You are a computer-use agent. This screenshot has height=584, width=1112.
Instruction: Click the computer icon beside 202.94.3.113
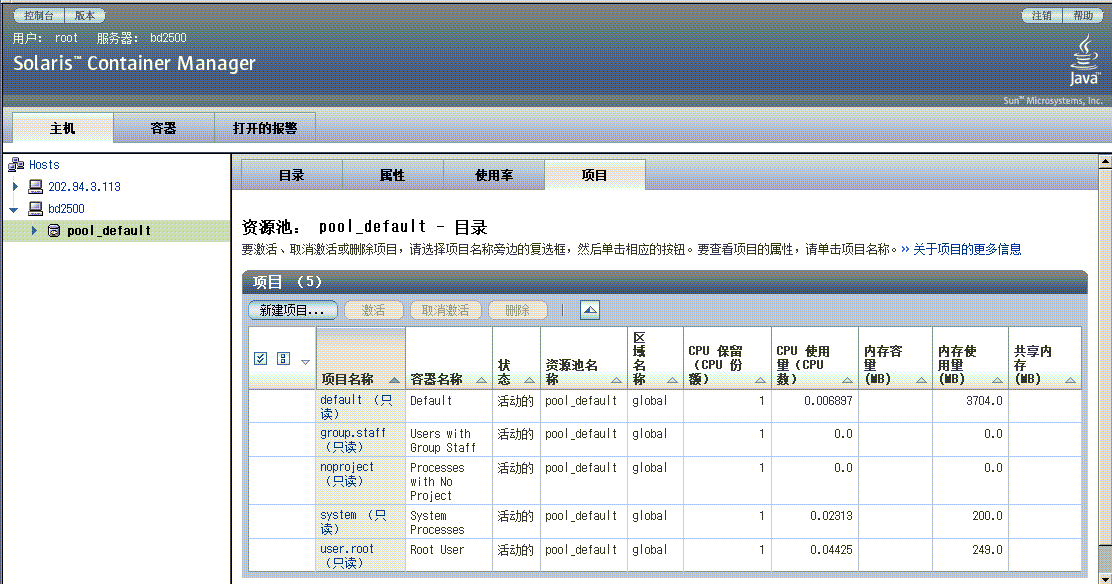(x=35, y=187)
